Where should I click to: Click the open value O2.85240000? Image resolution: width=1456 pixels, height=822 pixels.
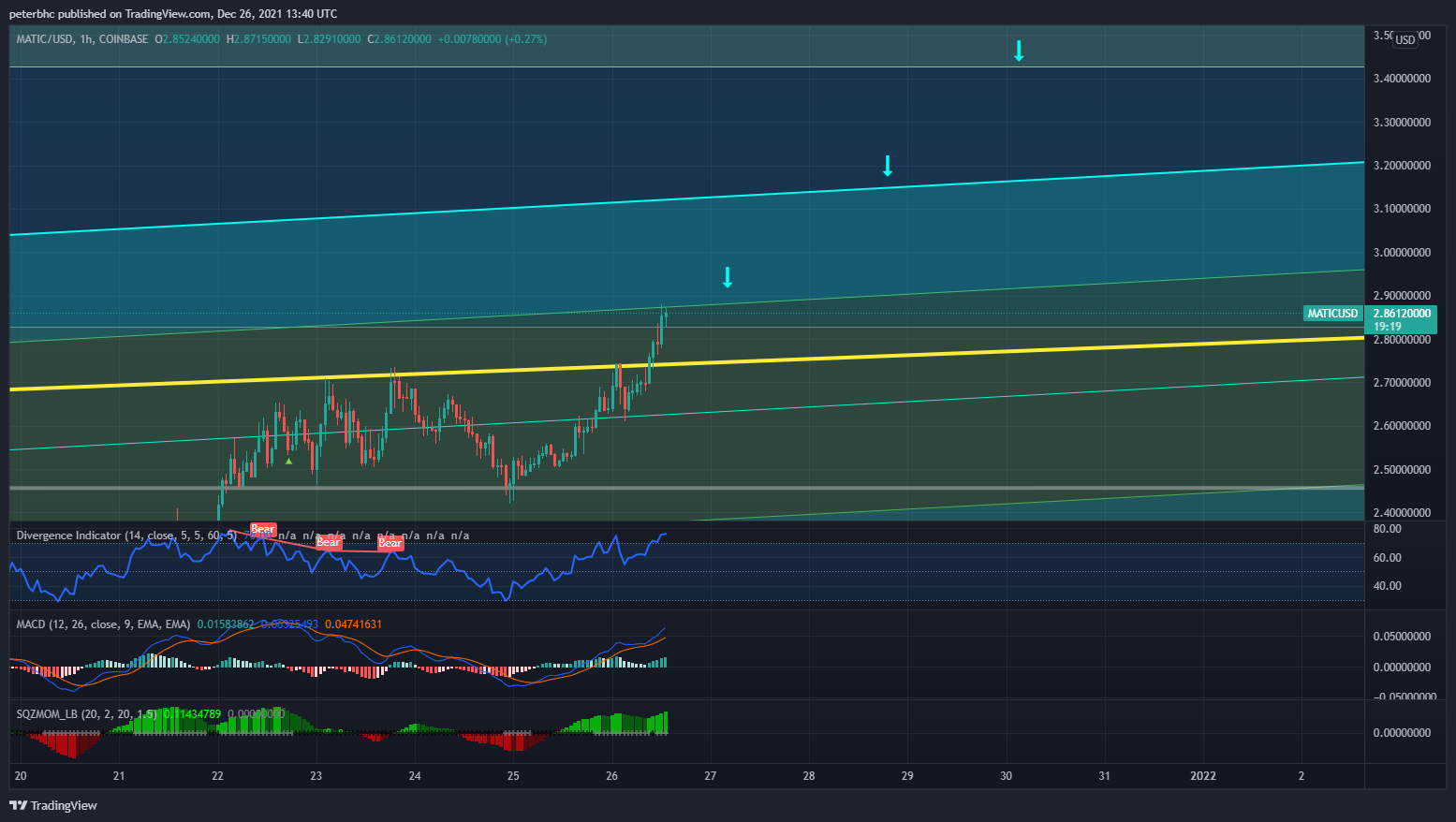point(187,39)
